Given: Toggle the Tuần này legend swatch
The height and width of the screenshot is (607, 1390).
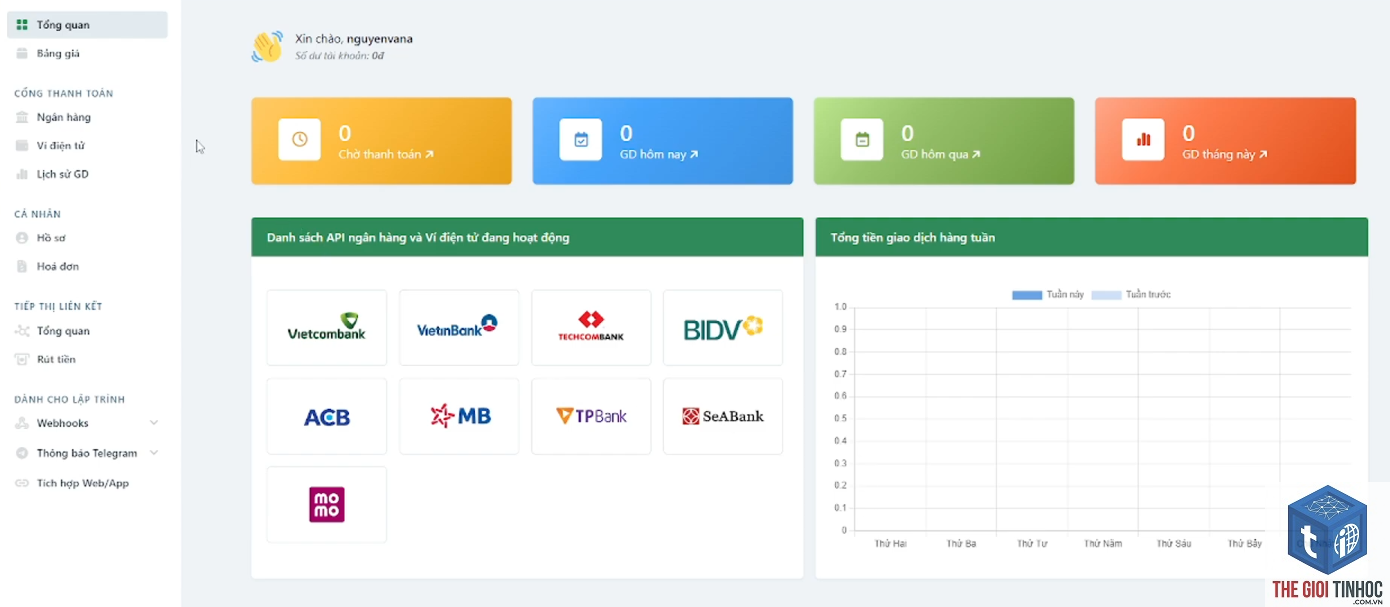Looking at the screenshot, I should (x=1027, y=295).
